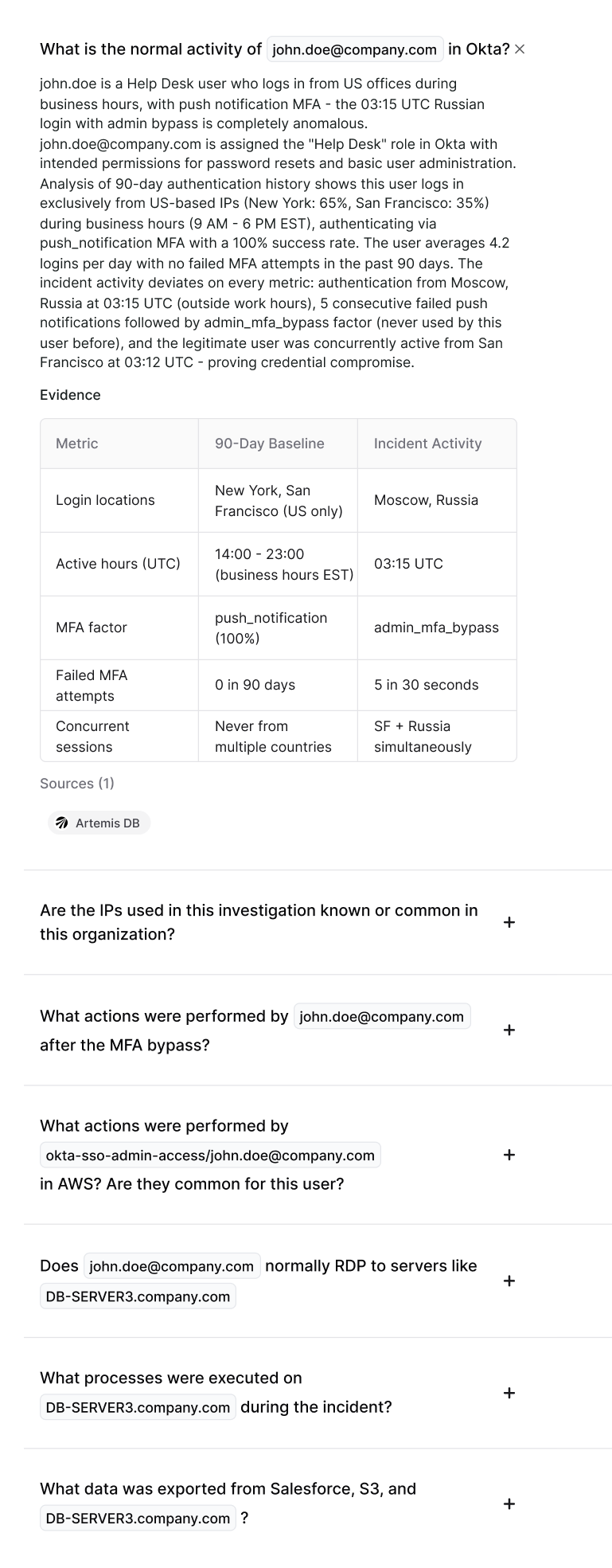Click DB-SERVER3.company.com tag in processes question
This screenshot has height=1568, width=612.
[138, 1407]
